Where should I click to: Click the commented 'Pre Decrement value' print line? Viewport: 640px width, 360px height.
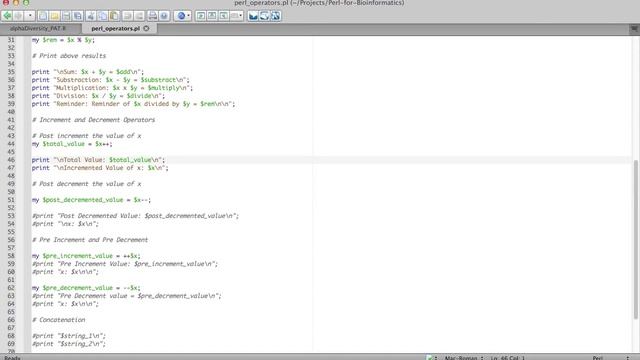click(127, 296)
